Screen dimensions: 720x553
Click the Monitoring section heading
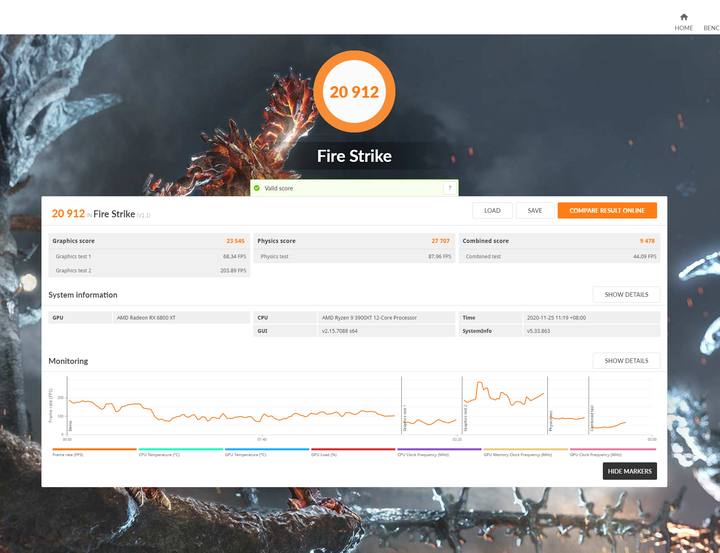[x=68, y=361]
